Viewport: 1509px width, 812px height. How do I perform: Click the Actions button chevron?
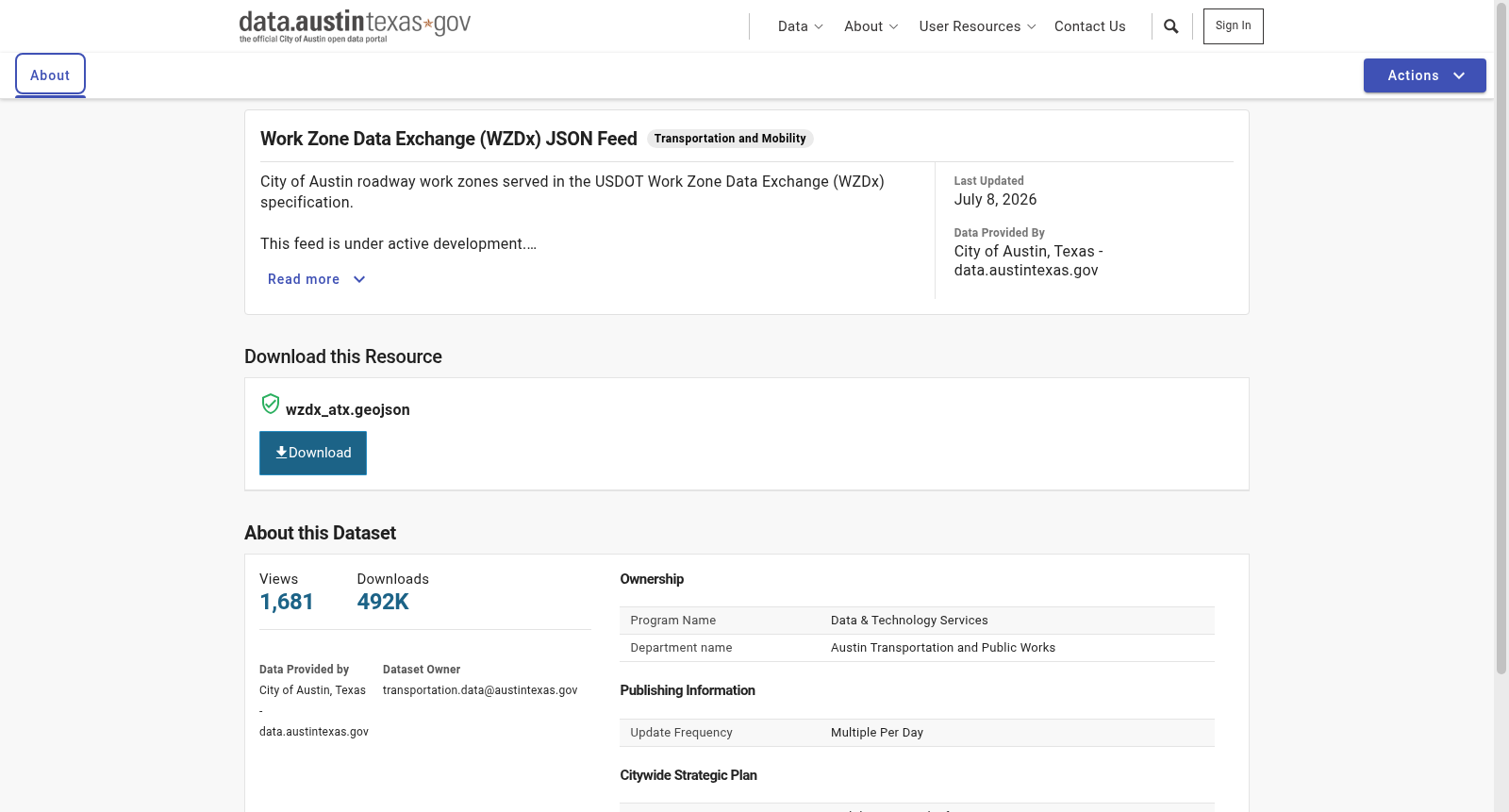tap(1459, 75)
